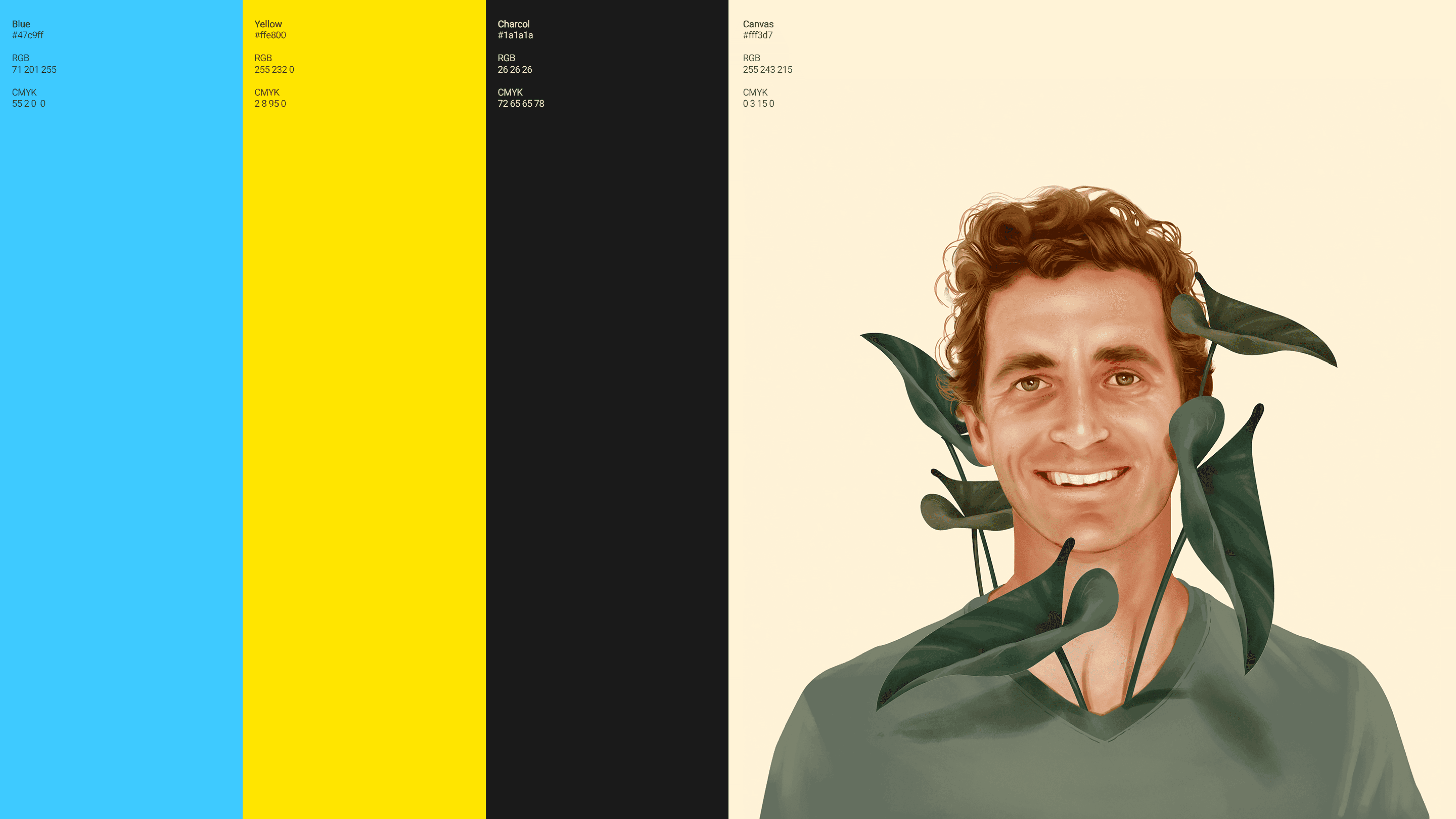Screen dimensions: 1456x819
Task: Select RGB value '255 243 215'
Action: tap(768, 70)
